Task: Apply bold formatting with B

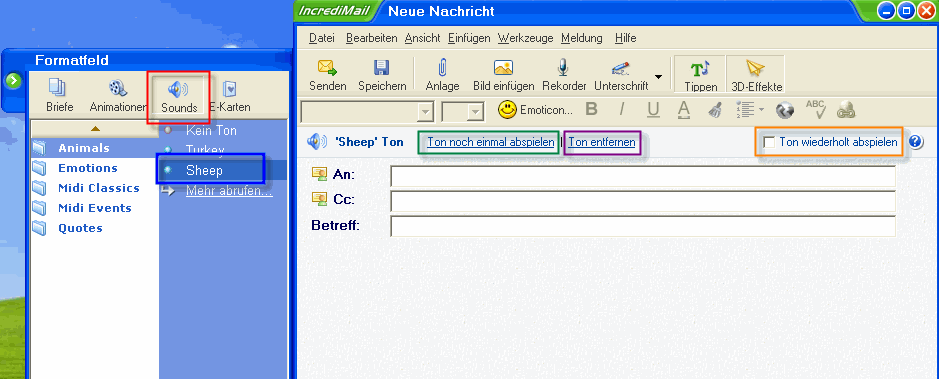Action: tap(592, 110)
